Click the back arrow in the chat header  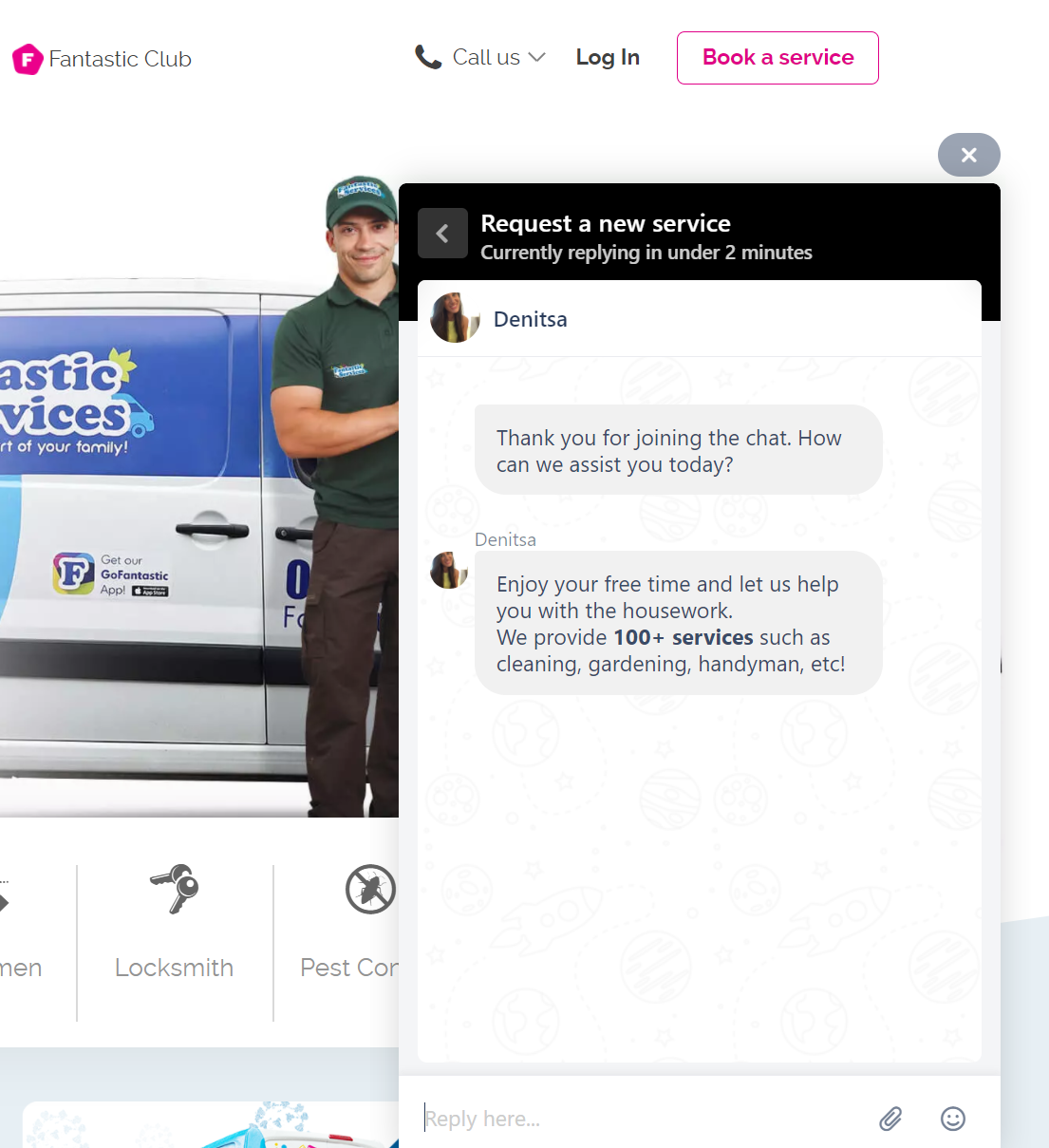[442, 233]
